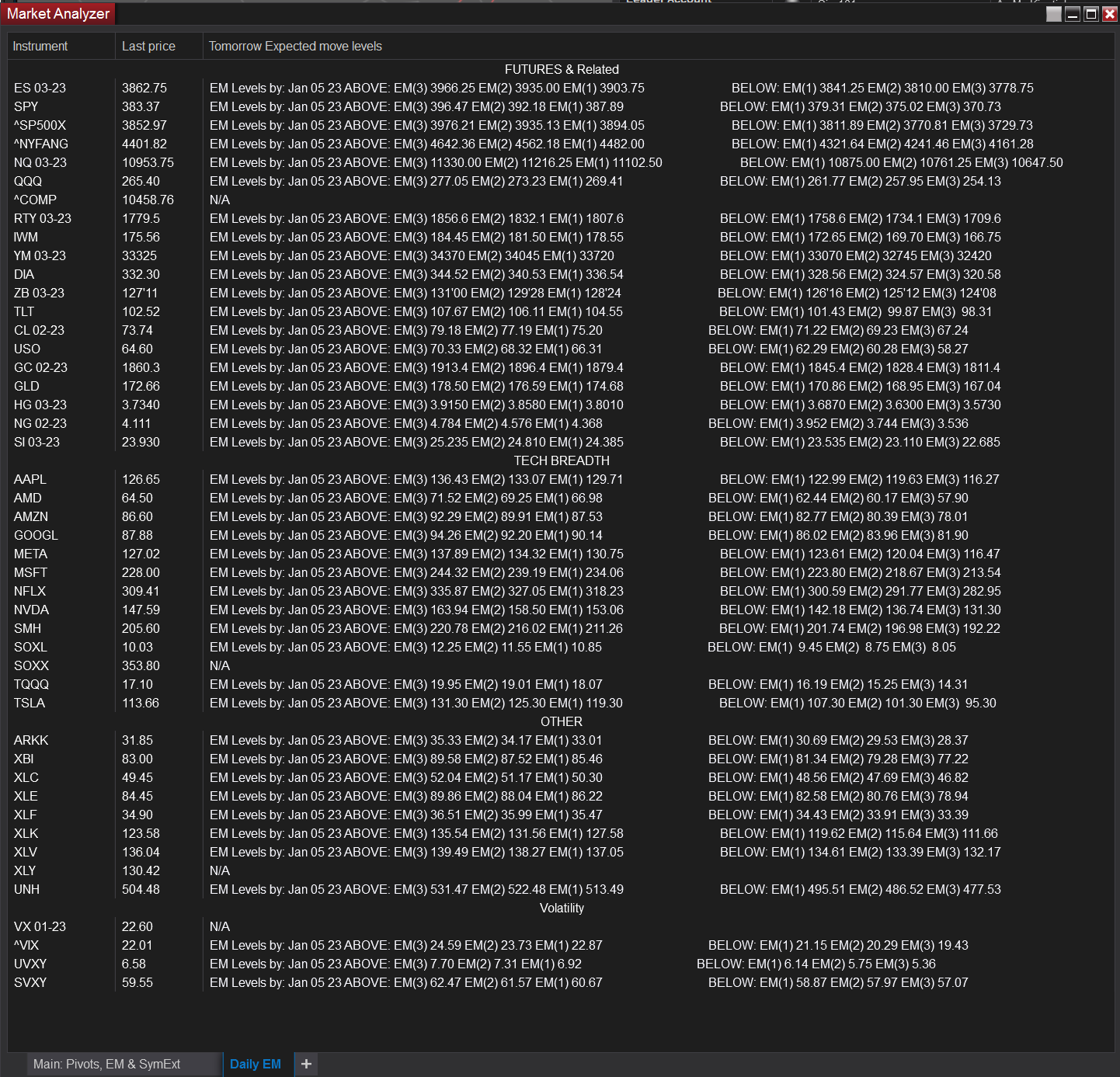Click the Volatility section header

point(562,908)
